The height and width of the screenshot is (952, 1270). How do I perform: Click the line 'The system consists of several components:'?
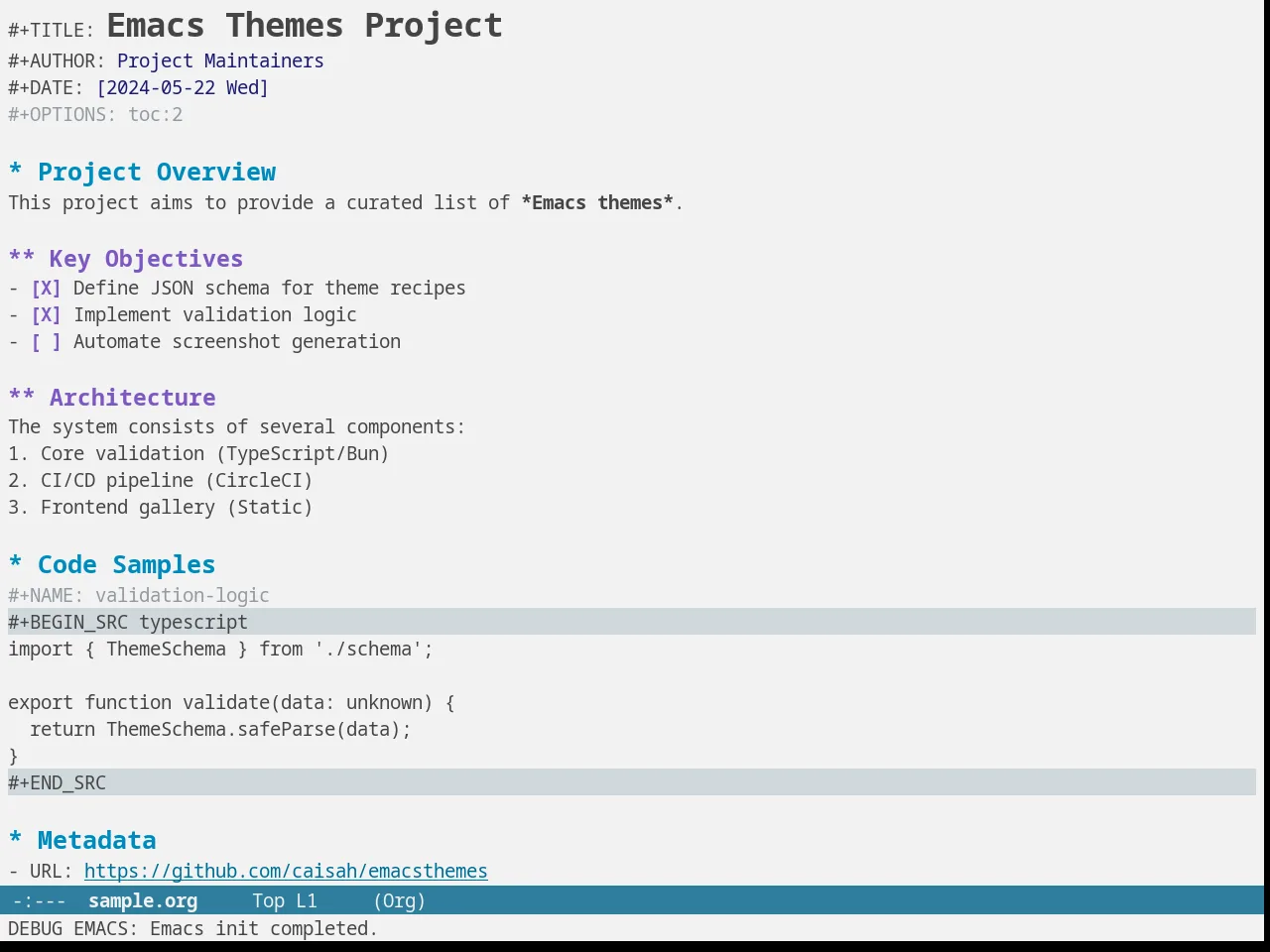(x=236, y=427)
